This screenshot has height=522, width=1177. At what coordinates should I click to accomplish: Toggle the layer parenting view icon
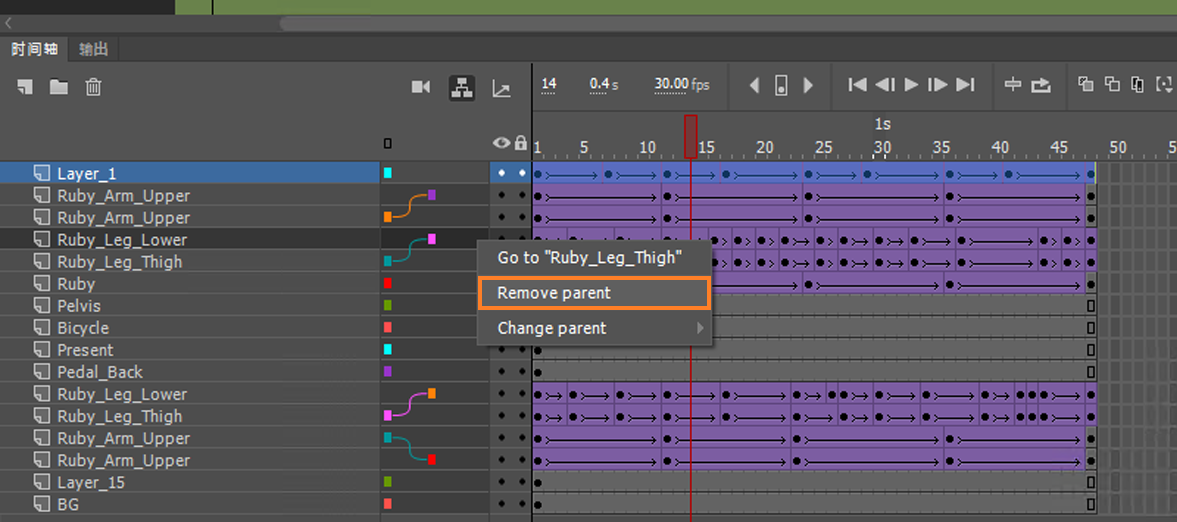tap(461, 87)
